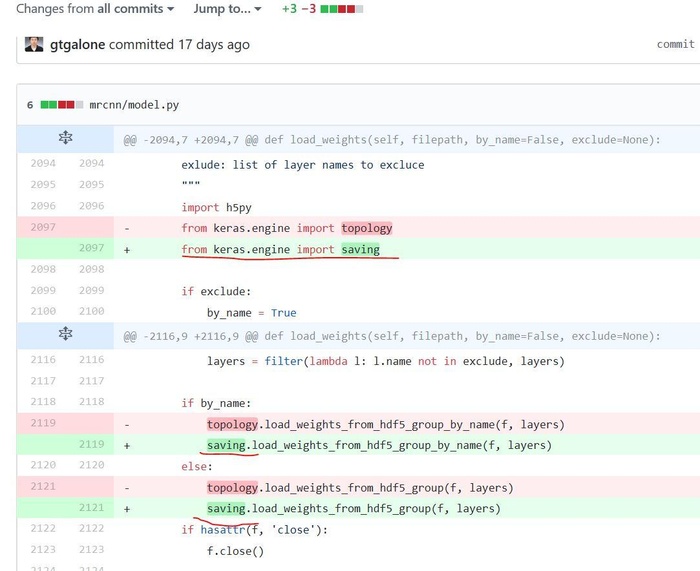
Task: Click removed topology.load_weights_from_hdf5_group(f, layers) line
Action: pyautogui.click(x=360, y=488)
